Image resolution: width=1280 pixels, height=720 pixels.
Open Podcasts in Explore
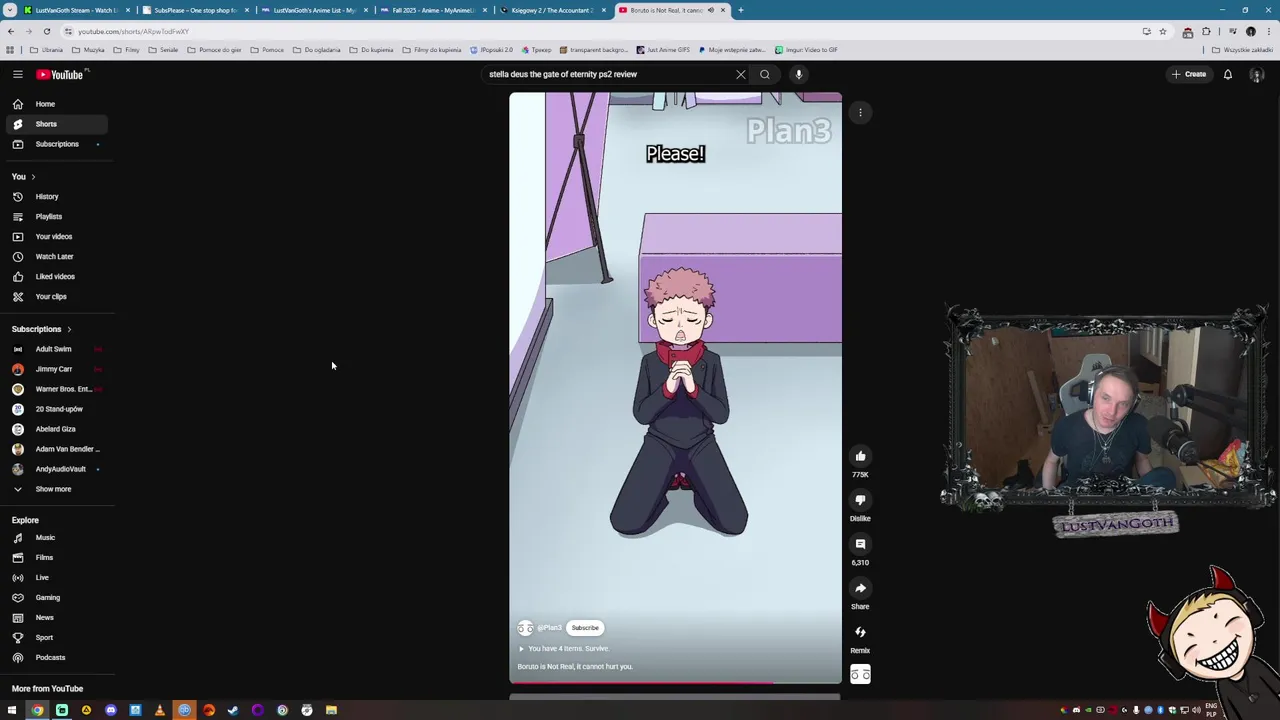click(56, 658)
